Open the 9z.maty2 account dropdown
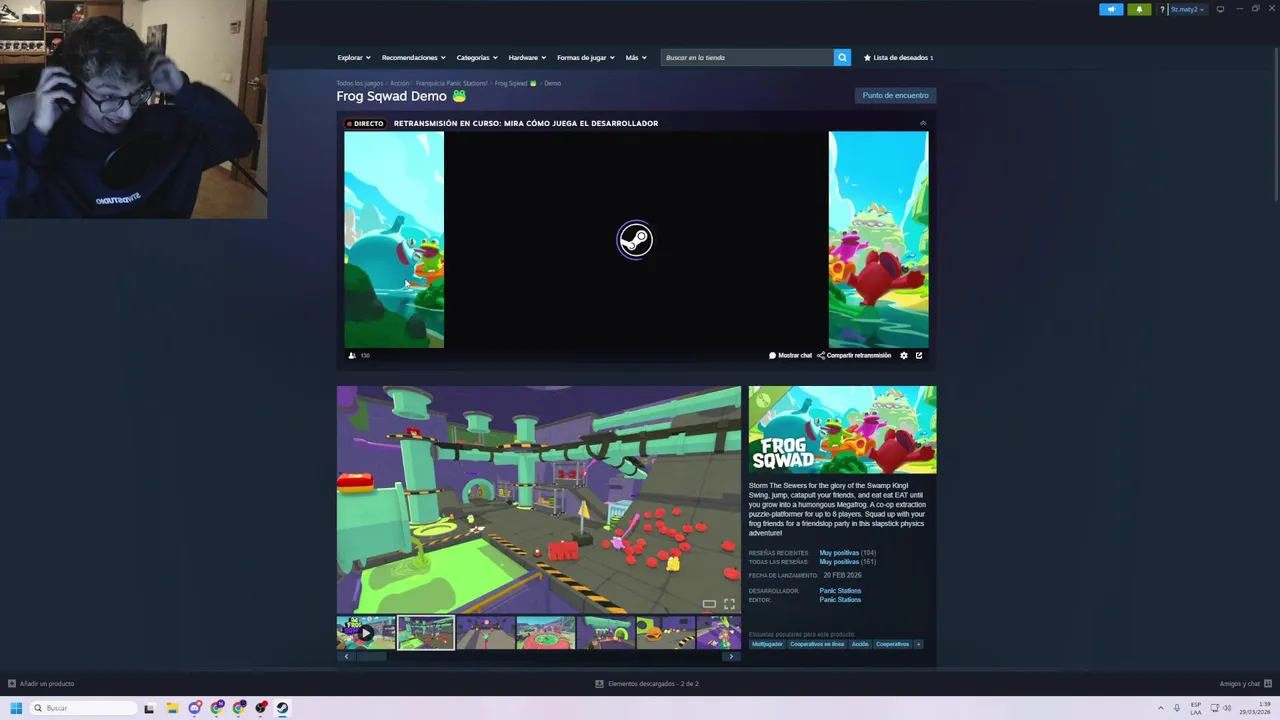 1187,9
